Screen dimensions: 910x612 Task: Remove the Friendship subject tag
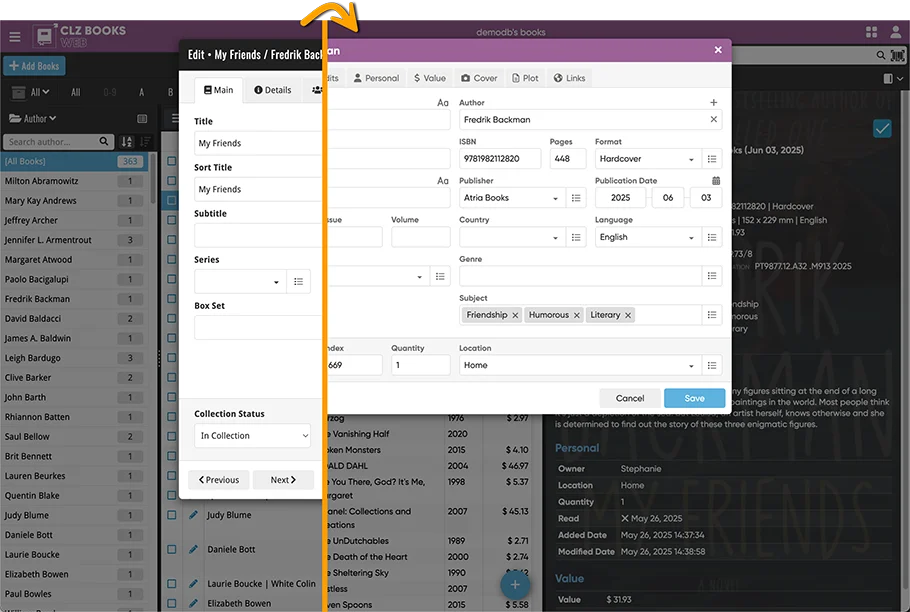(x=515, y=315)
